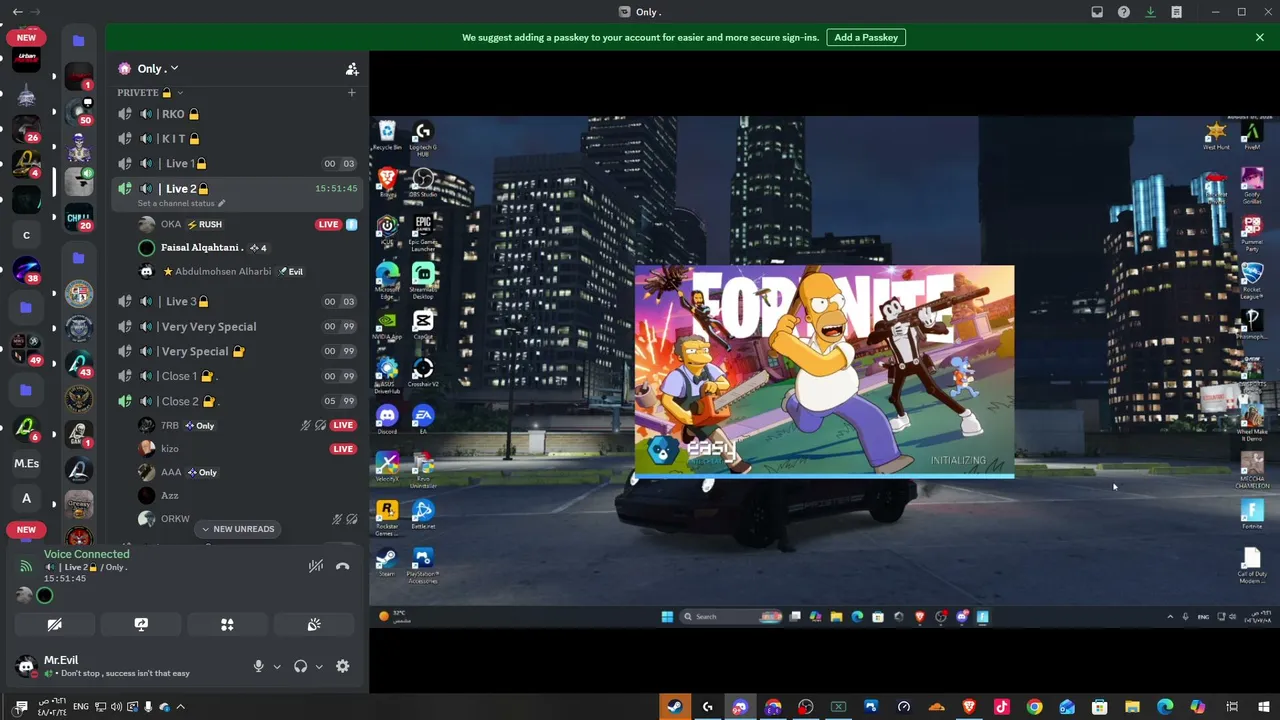This screenshot has height=720, width=1280.
Task: Set a channel status for Live 2
Action: pos(181,204)
